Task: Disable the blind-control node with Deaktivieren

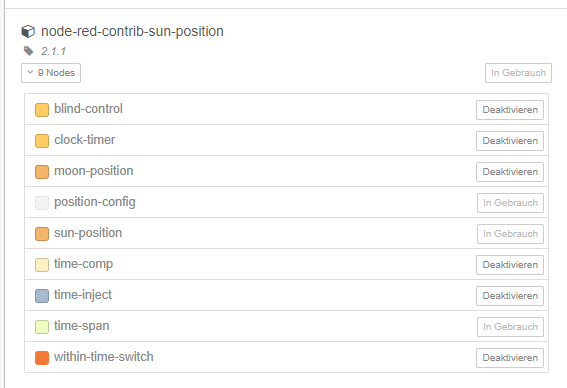Action: 510,110
